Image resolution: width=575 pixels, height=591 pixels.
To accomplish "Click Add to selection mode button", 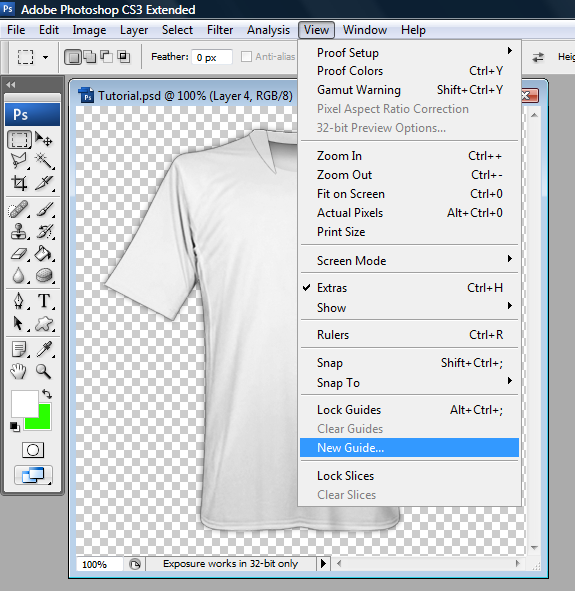I will coord(90,57).
